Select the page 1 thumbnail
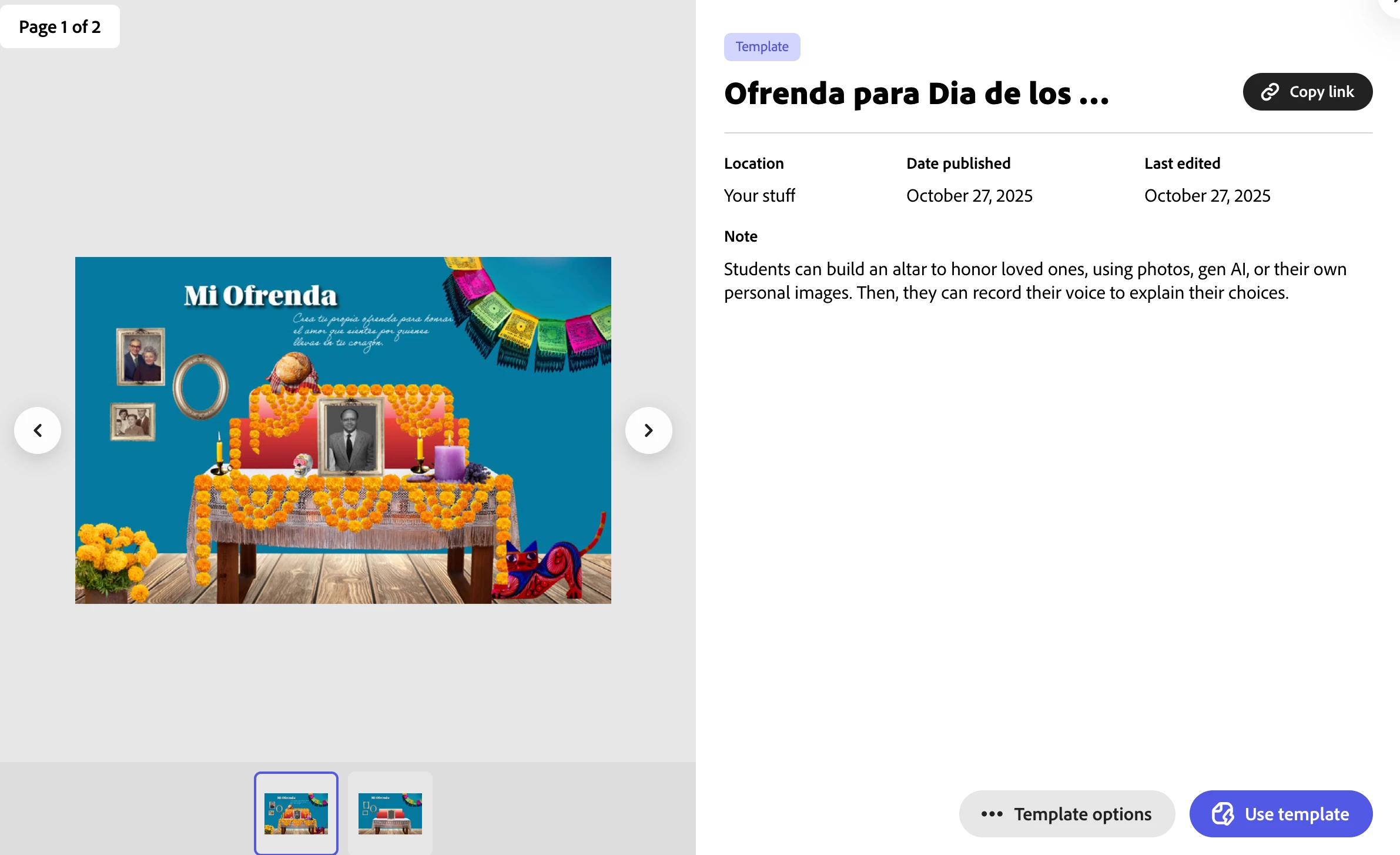 pyautogui.click(x=296, y=813)
